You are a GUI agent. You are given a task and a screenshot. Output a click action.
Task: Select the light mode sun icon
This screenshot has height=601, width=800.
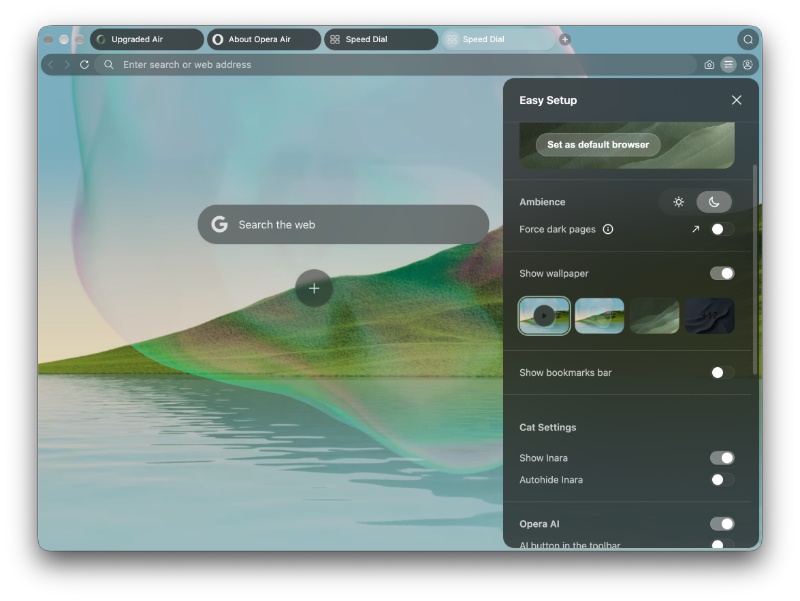point(678,202)
